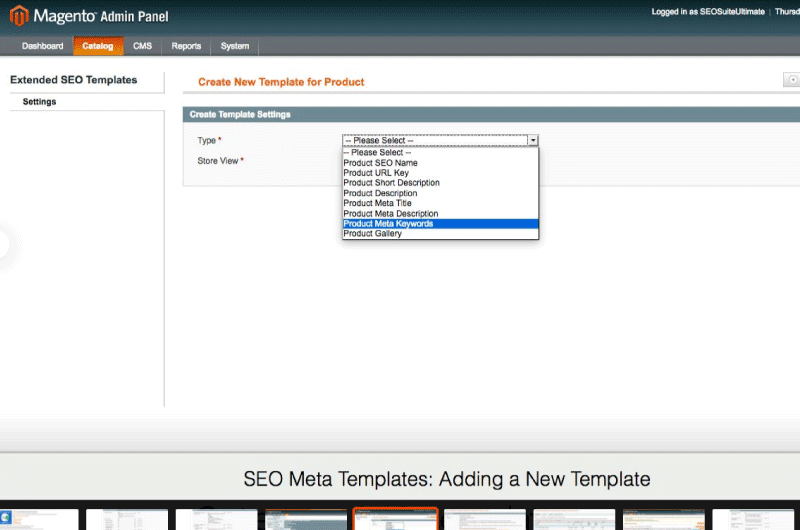Choose '-- Please Select --' list option
Screen dimensions: 800x530
click(x=440, y=153)
